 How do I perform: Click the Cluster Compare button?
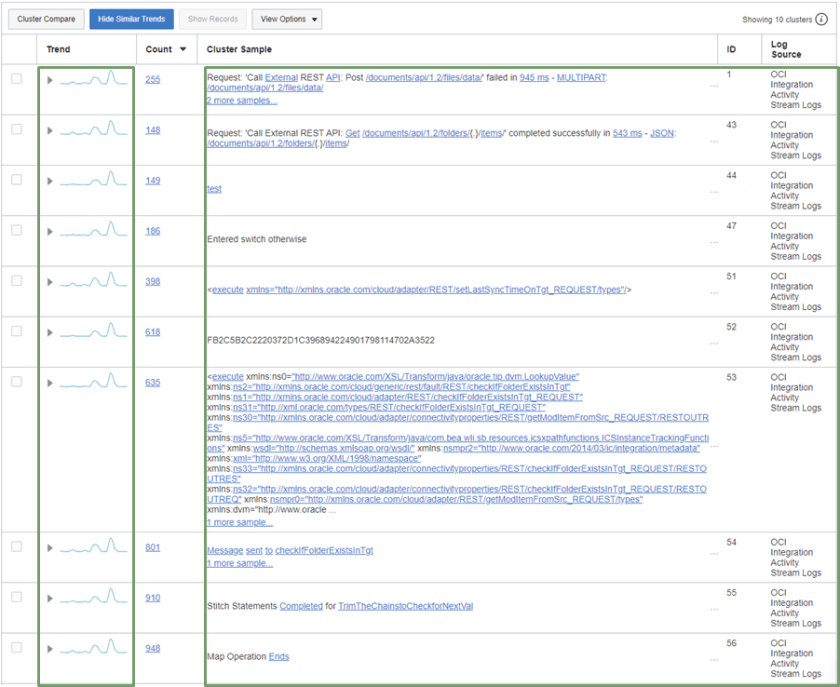(45, 18)
